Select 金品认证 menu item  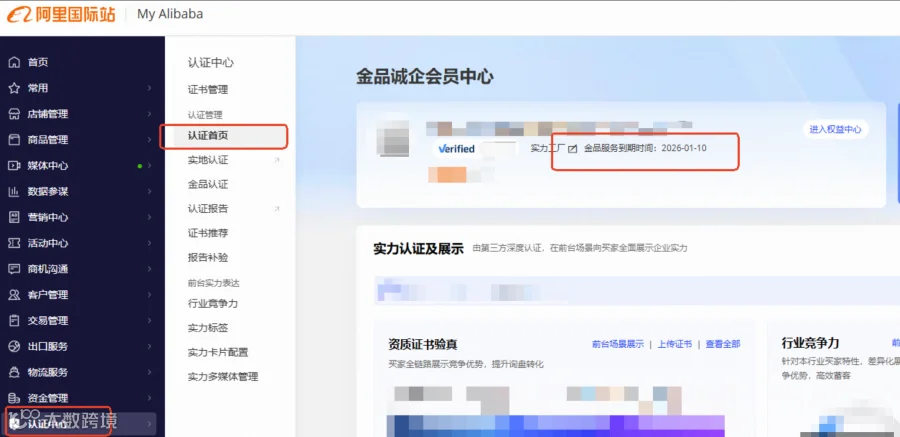pos(208,184)
